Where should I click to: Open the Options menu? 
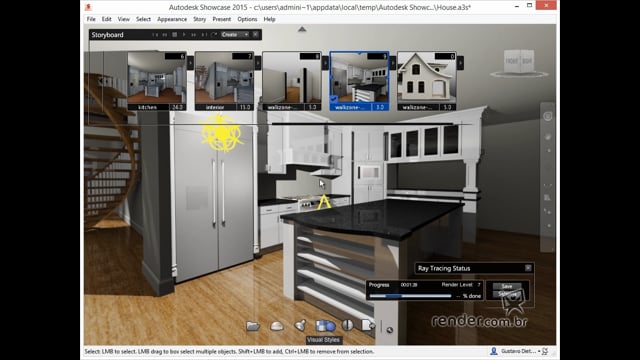[x=247, y=19]
